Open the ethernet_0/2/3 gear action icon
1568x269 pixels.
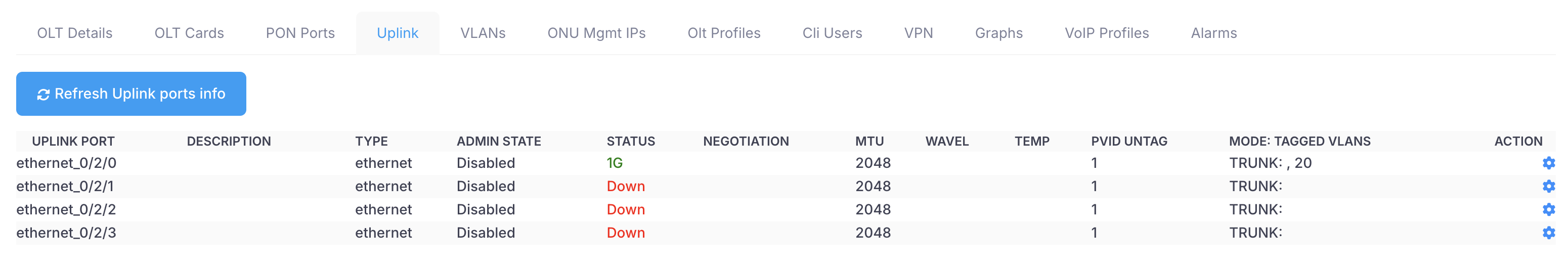click(x=1548, y=233)
